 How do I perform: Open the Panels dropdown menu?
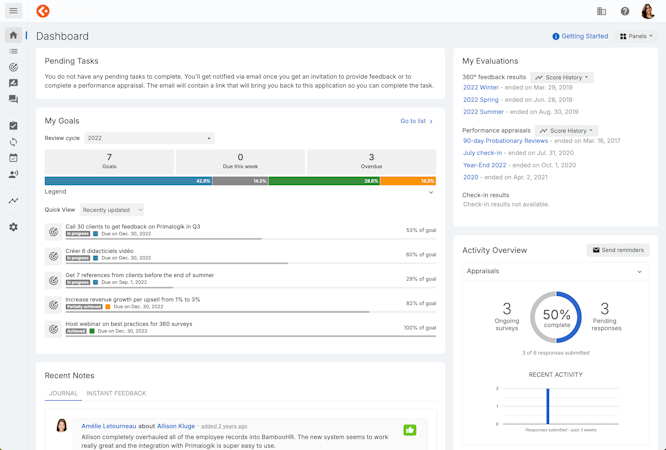(x=636, y=36)
